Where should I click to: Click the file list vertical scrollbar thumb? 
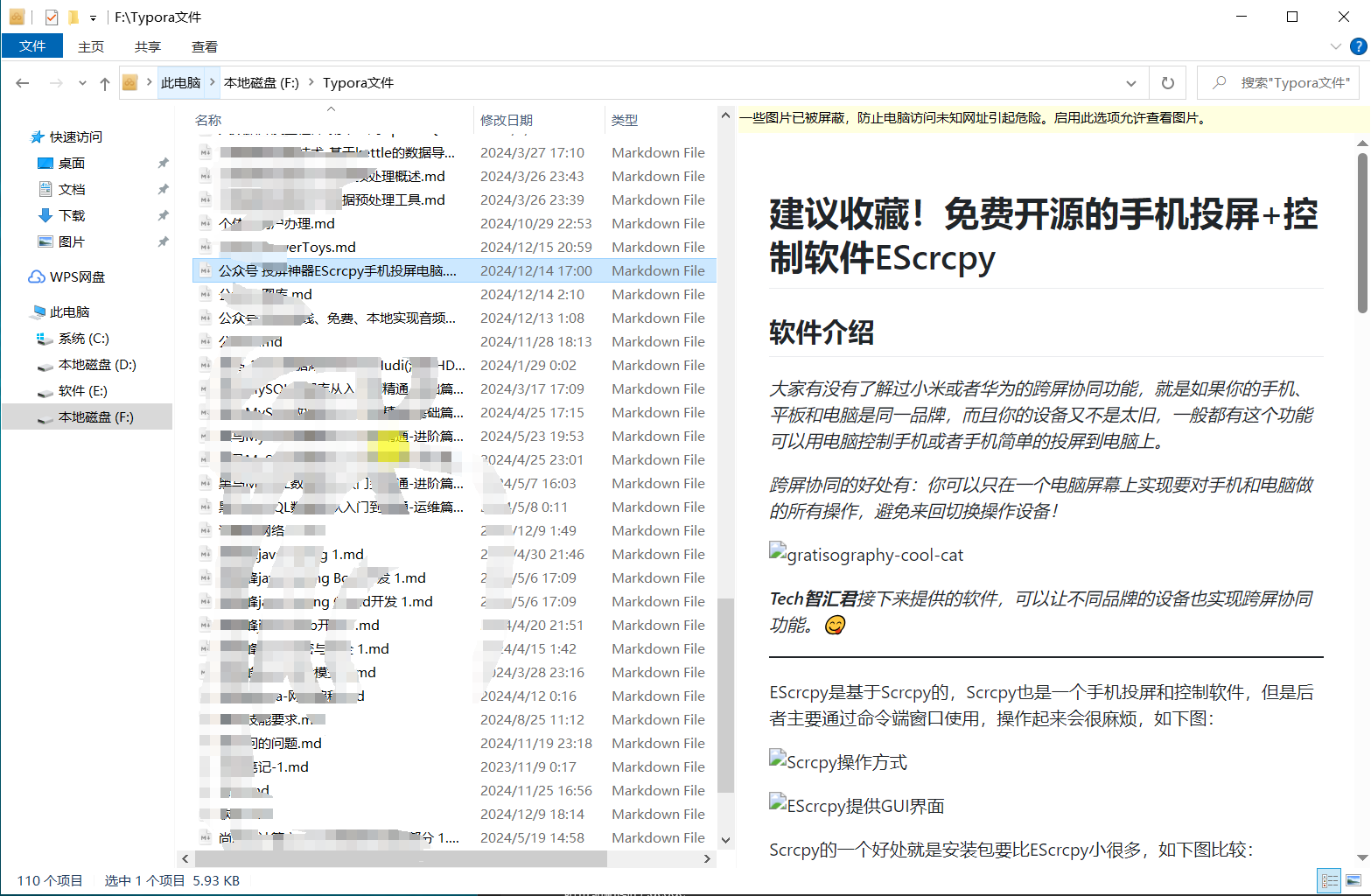(725, 696)
